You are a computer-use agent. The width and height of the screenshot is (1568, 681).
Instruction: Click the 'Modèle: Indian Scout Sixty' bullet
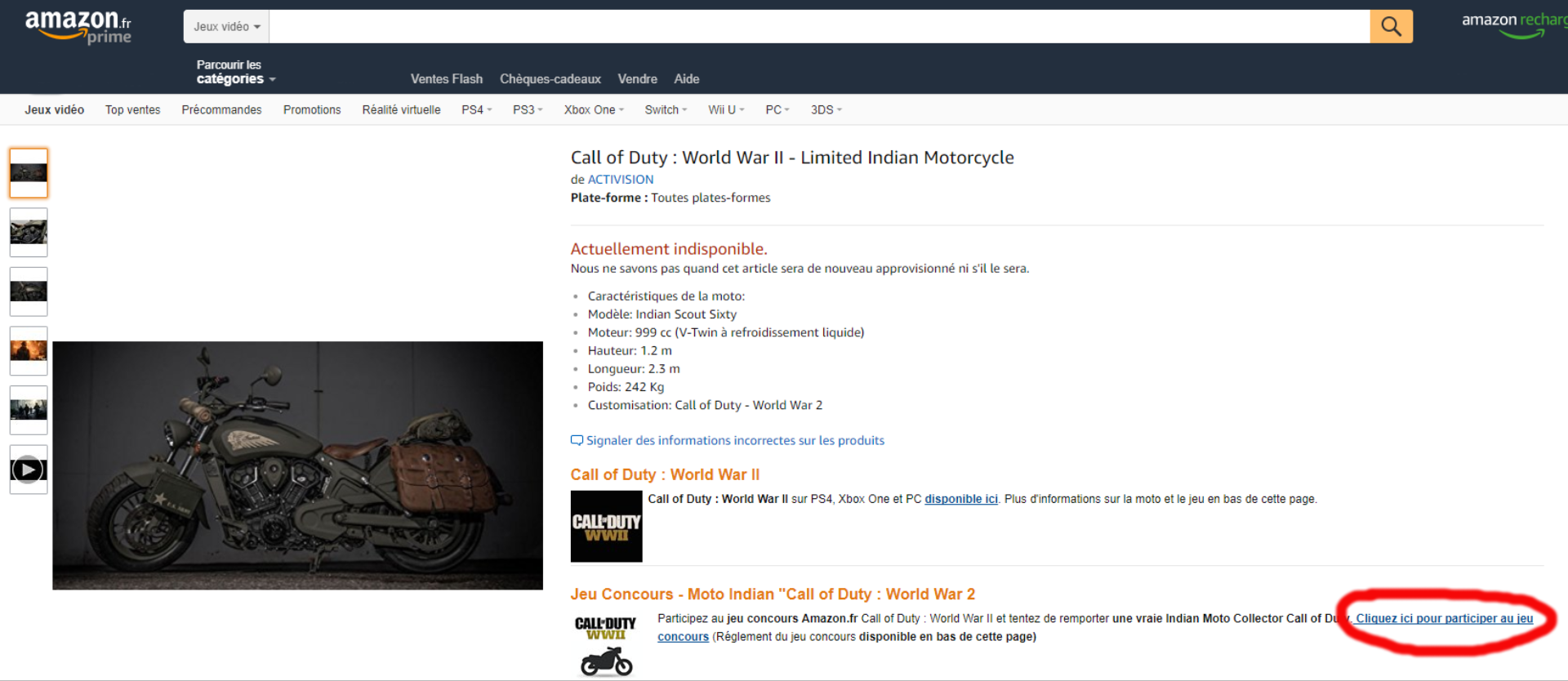662,314
